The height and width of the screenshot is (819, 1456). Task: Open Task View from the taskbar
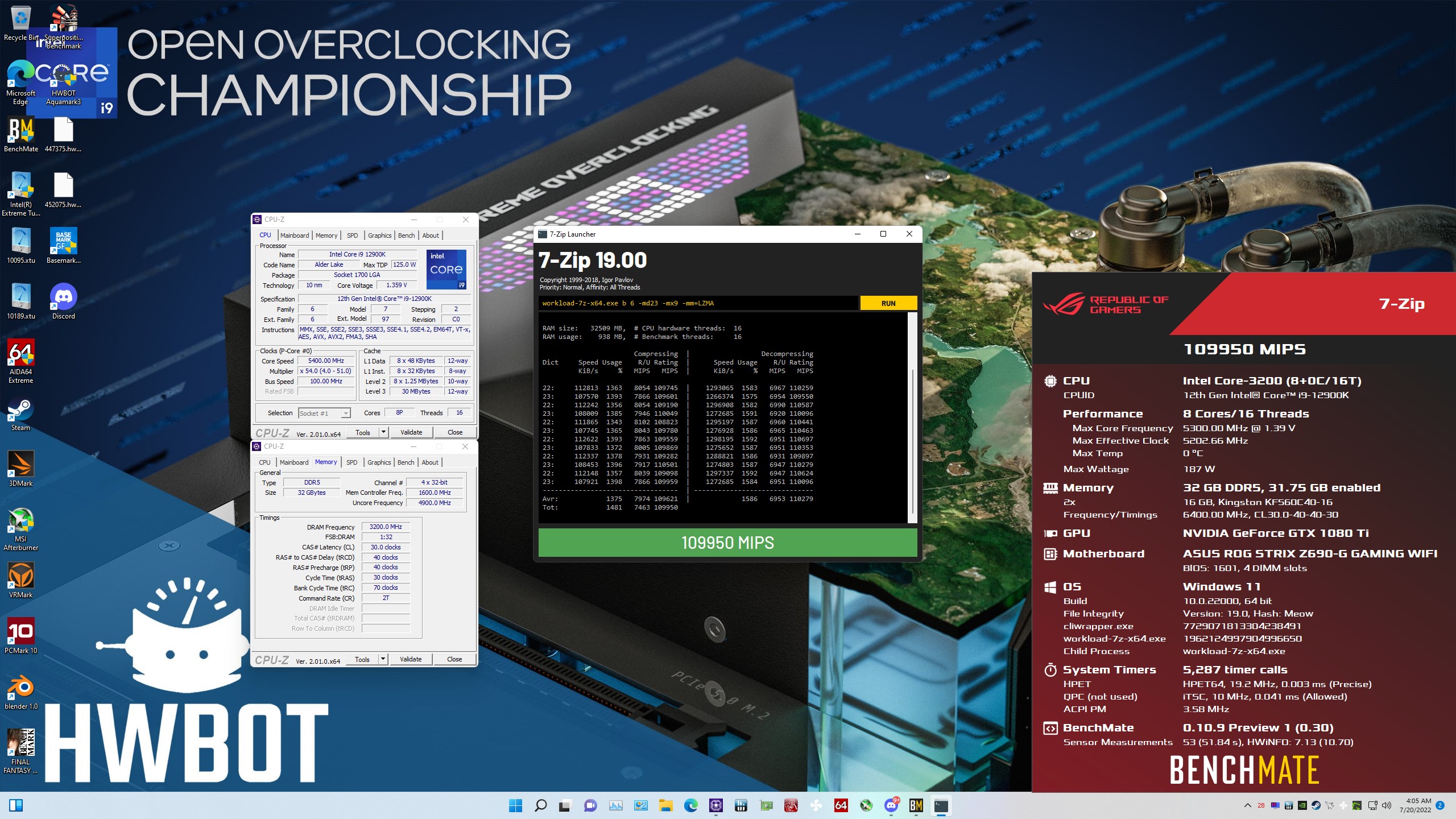coord(565,805)
